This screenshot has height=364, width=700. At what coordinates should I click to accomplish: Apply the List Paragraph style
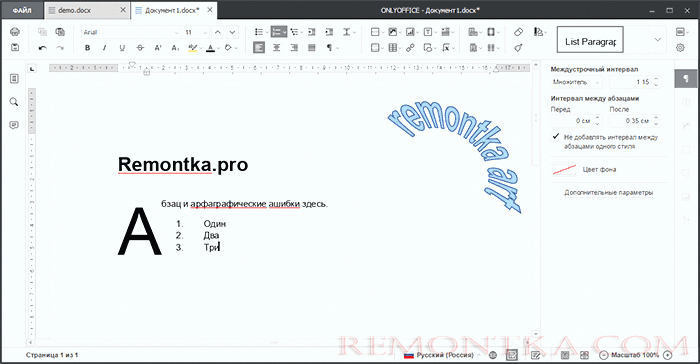pyautogui.click(x=590, y=40)
